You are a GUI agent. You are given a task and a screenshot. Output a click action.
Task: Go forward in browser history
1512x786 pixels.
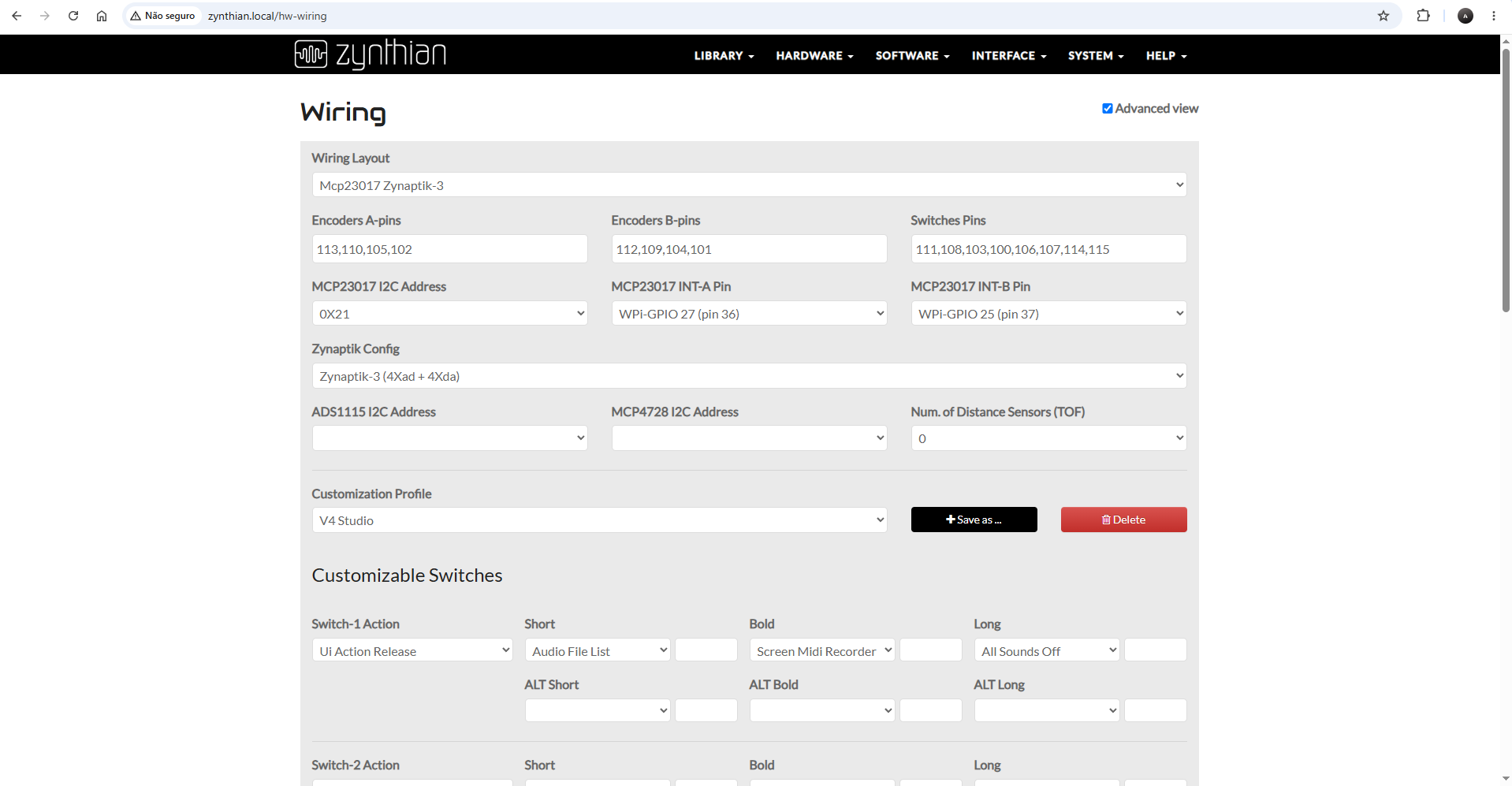tap(45, 16)
